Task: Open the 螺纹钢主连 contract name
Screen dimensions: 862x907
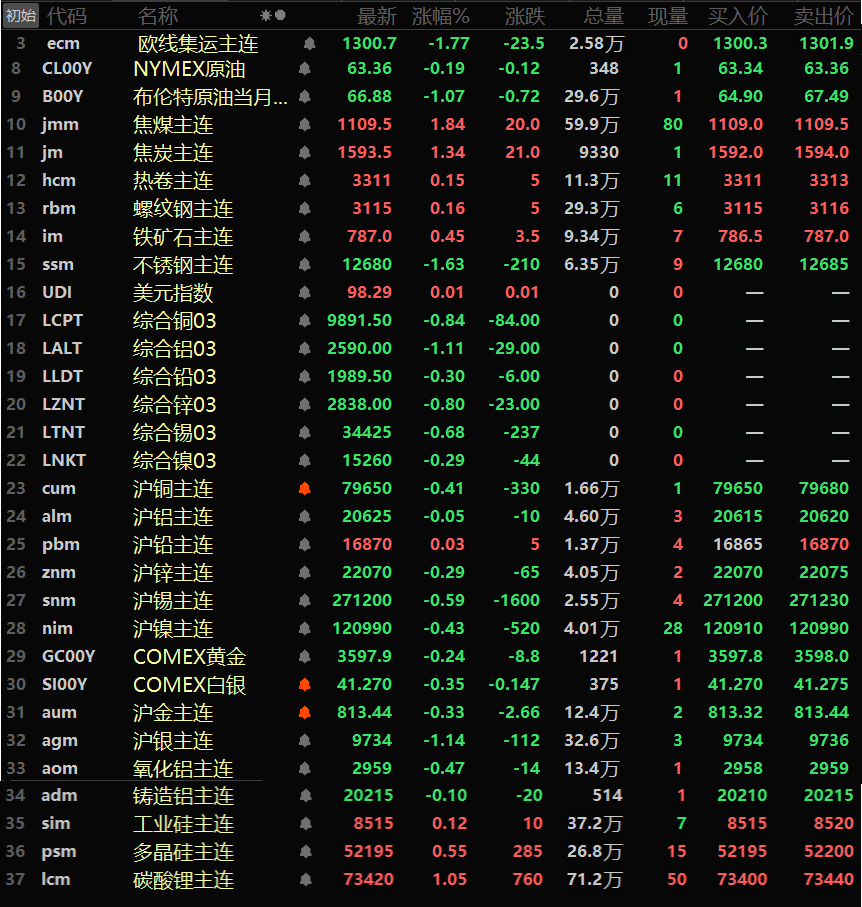Action: (x=183, y=209)
